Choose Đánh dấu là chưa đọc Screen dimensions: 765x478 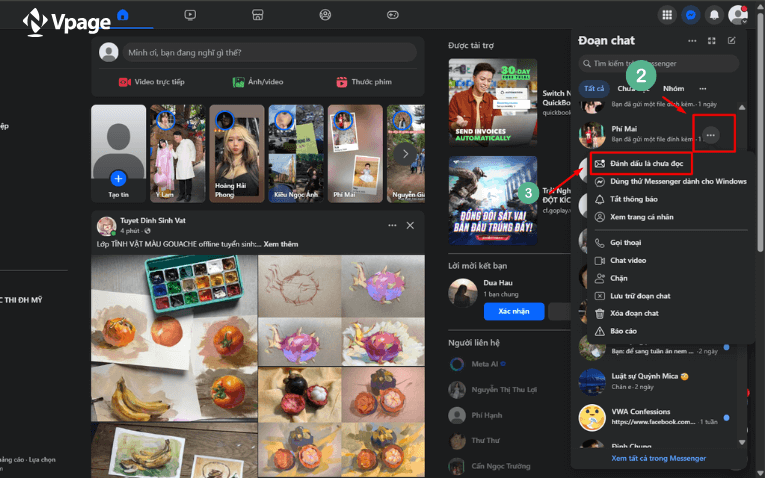641,163
